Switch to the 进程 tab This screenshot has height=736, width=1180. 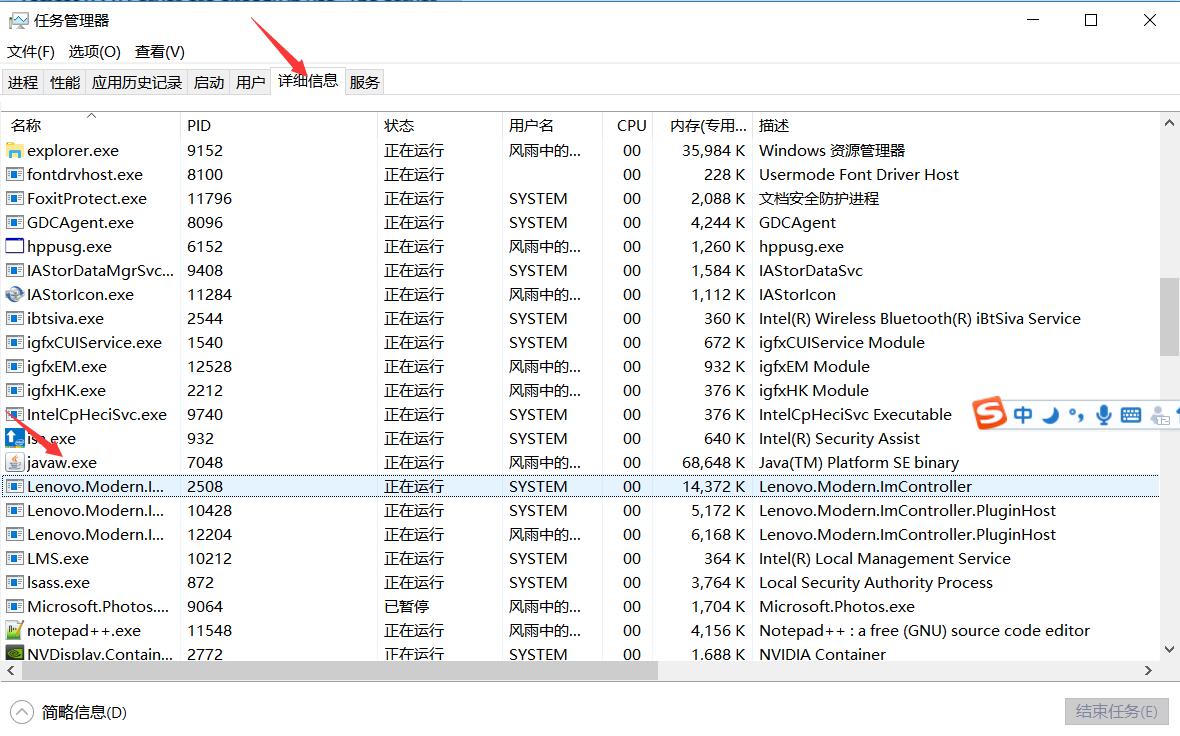[x=23, y=82]
